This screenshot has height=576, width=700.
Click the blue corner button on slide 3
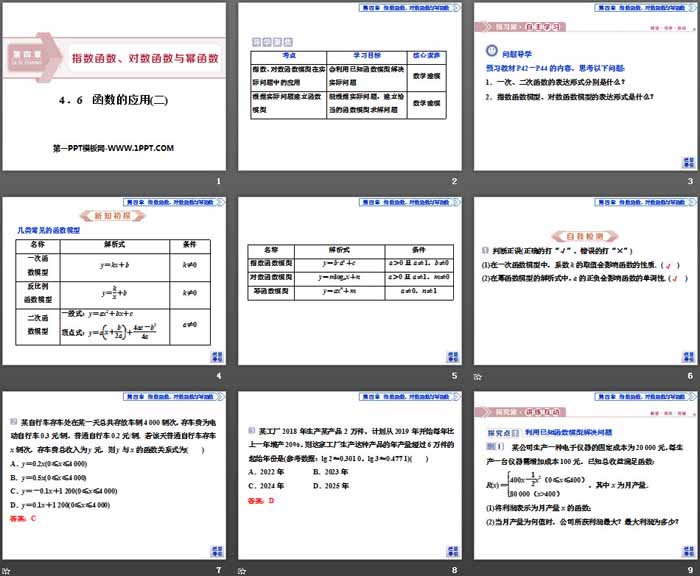coord(688,162)
